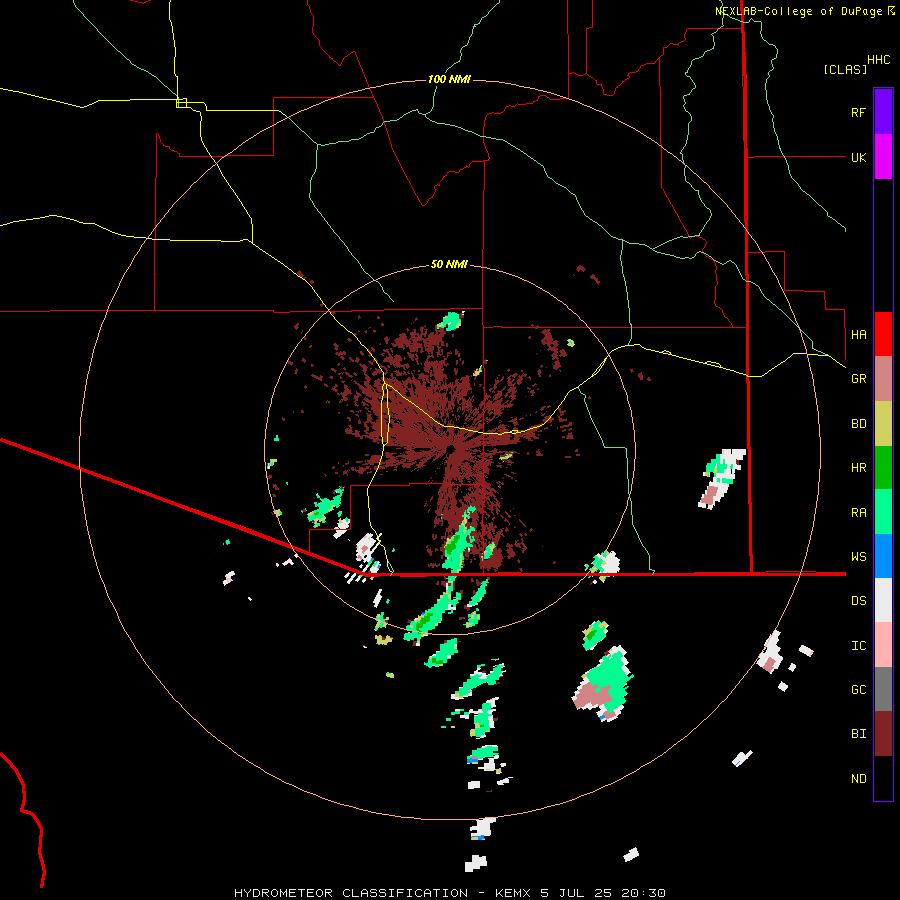Click the WS legend label
The height and width of the screenshot is (900, 900).
tap(859, 557)
